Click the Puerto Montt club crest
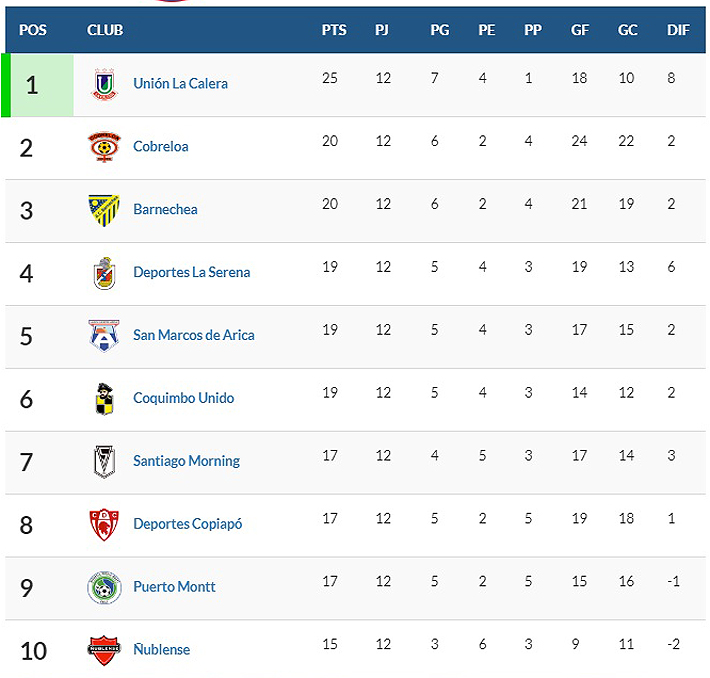The width and height of the screenshot is (710, 678). [x=103, y=588]
